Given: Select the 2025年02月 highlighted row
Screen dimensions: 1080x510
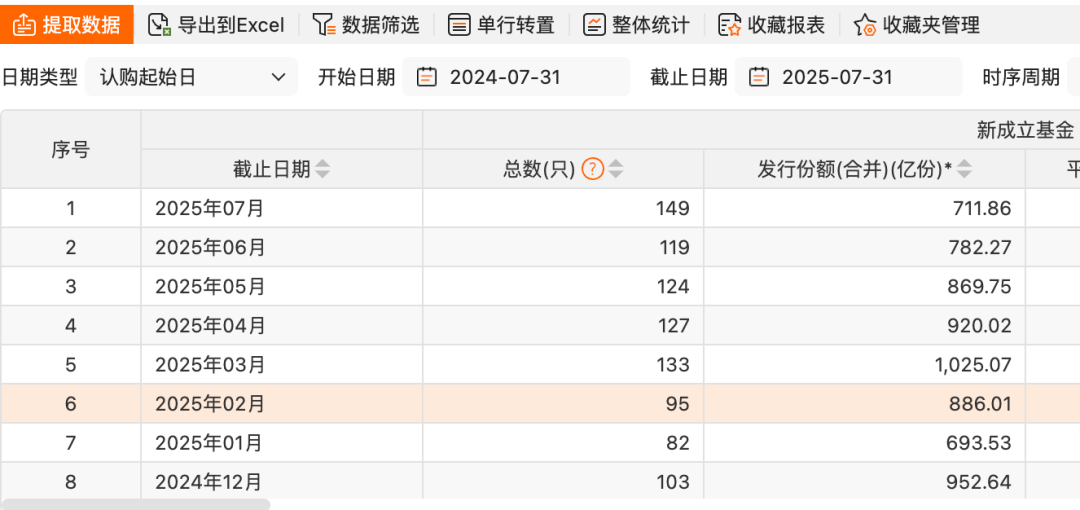Looking at the screenshot, I should point(540,404).
